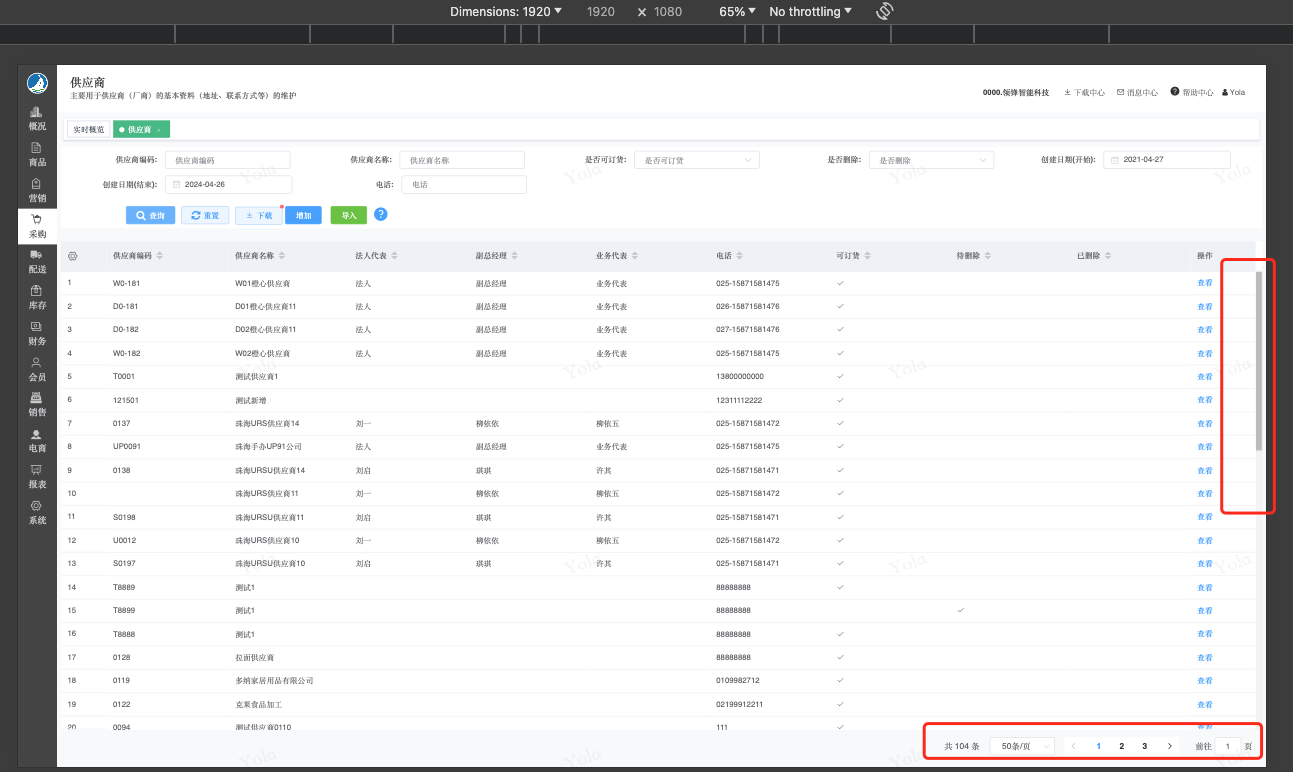1293x772 pixels.
Task: Toggle sort on 可订货 column
Action: coord(868,257)
